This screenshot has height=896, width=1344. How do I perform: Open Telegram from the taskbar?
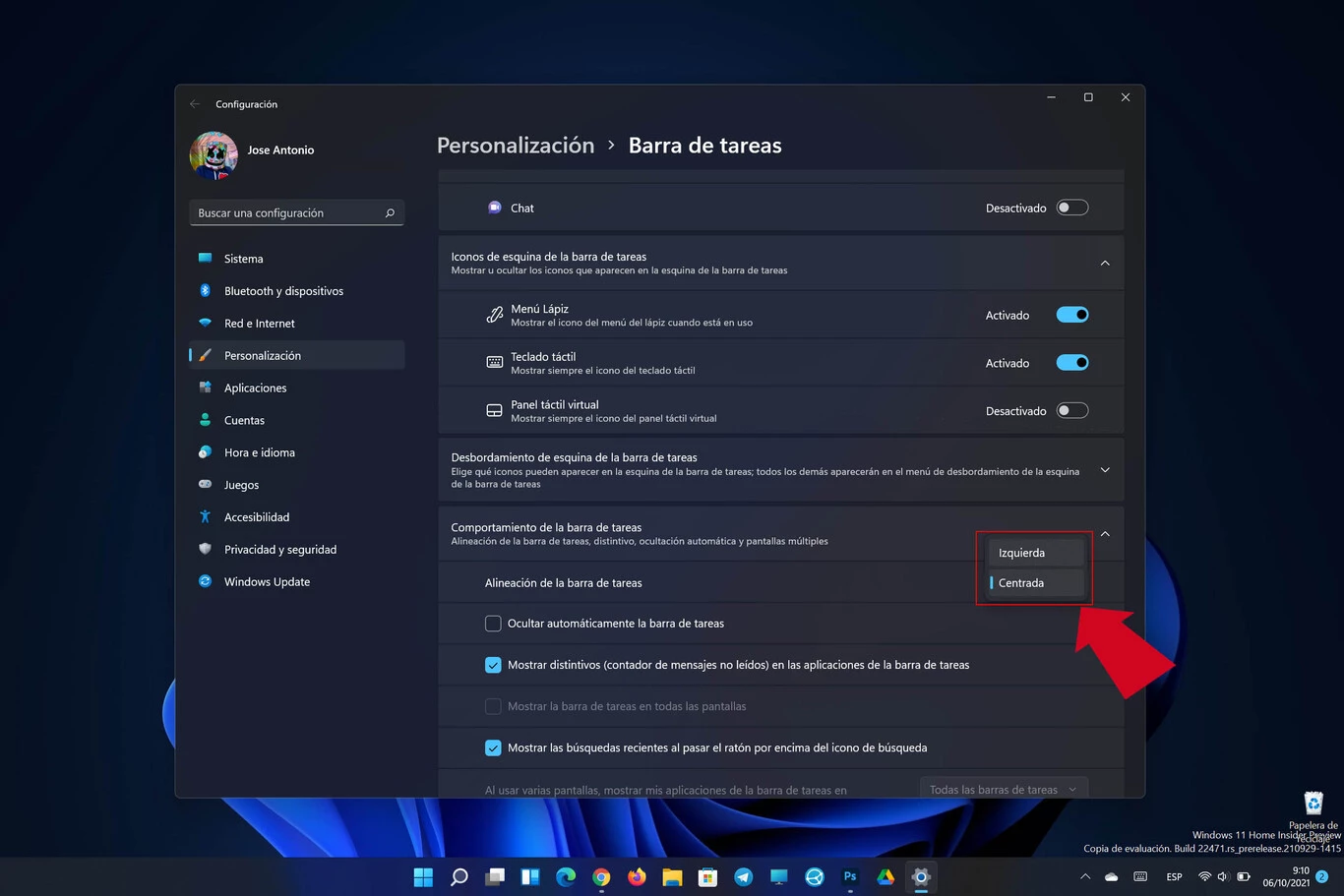tap(744, 877)
